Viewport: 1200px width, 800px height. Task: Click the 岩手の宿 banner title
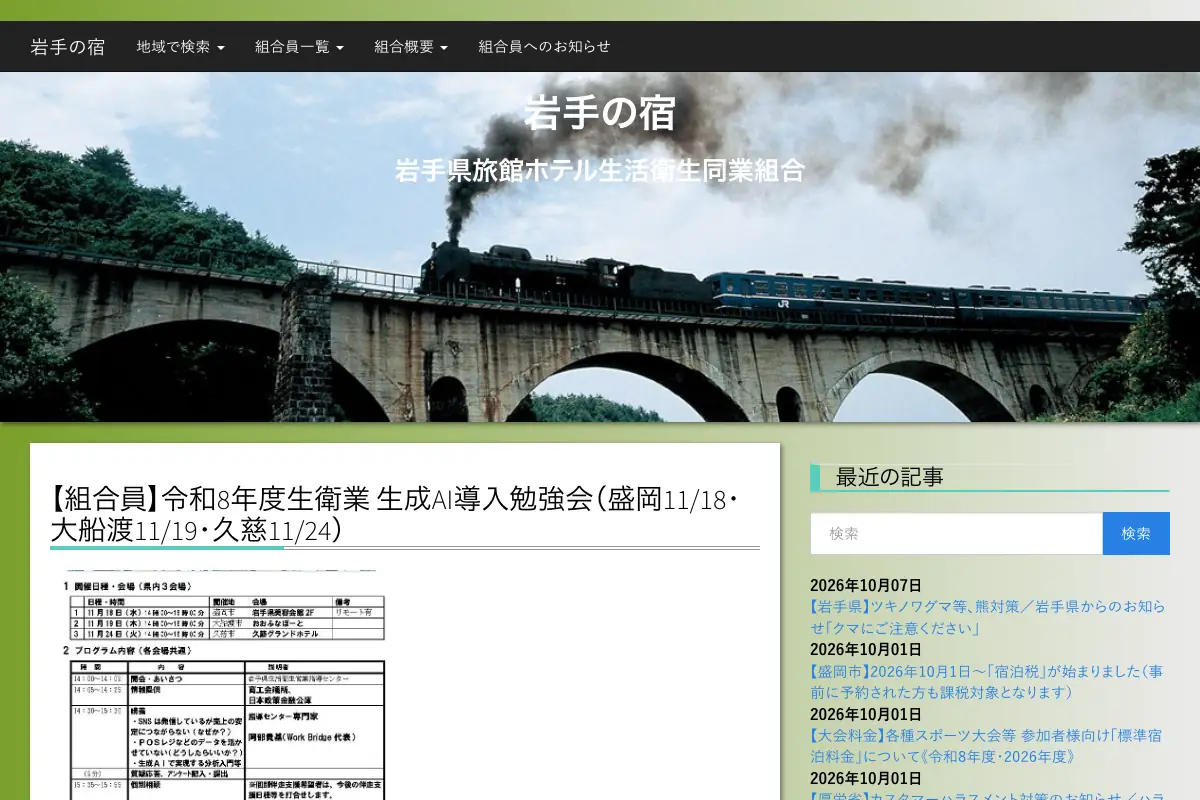[x=600, y=113]
